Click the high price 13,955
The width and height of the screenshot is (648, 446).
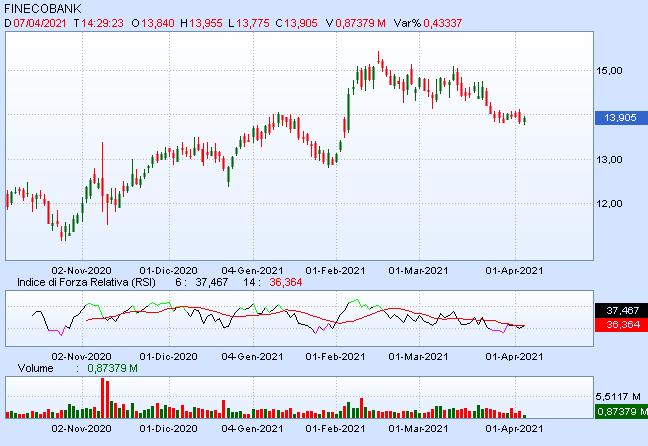[x=206, y=23]
